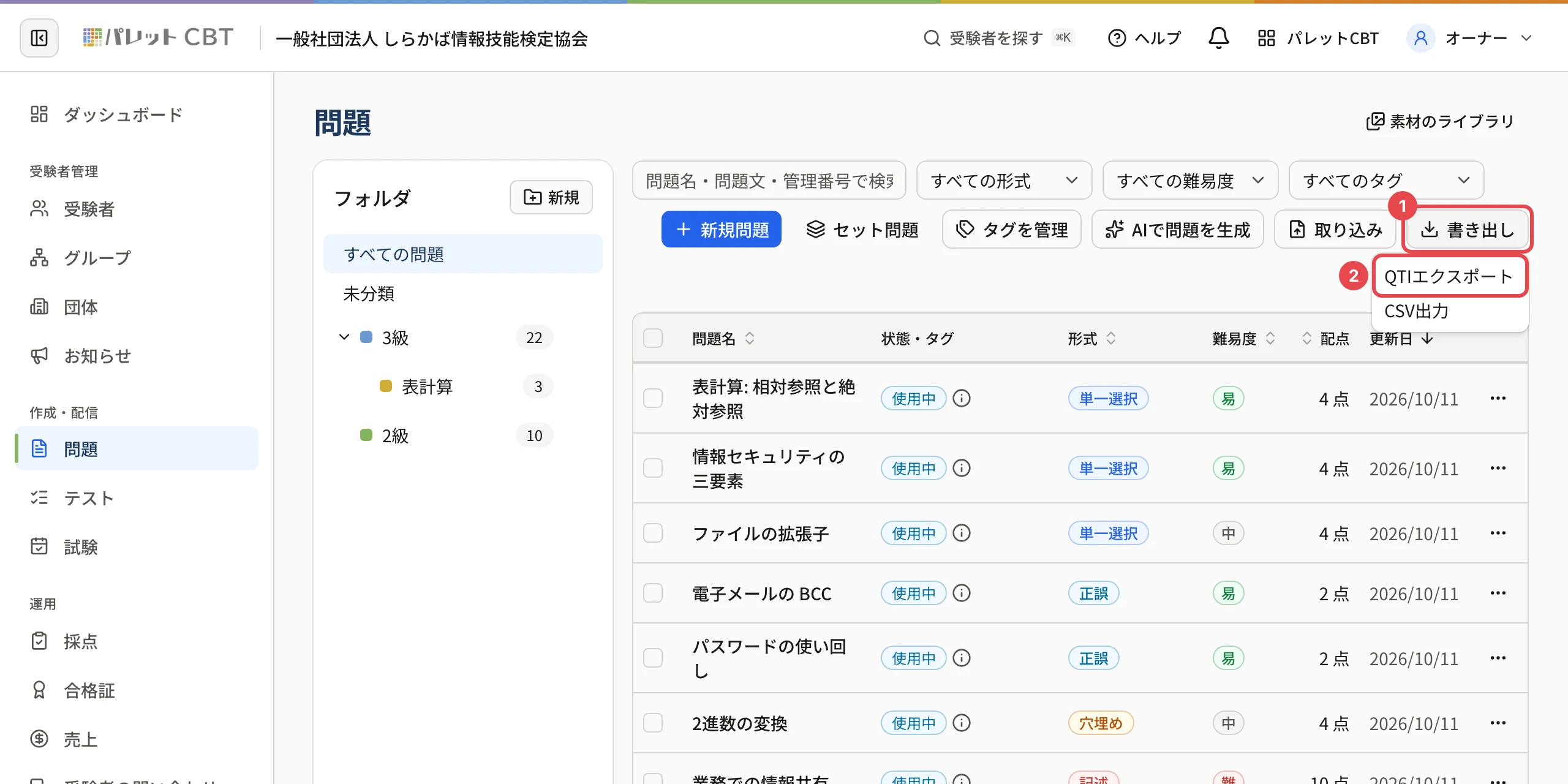Choose CSV出力 from the export menu
Image resolution: width=1568 pixels, height=784 pixels.
[x=1449, y=311]
